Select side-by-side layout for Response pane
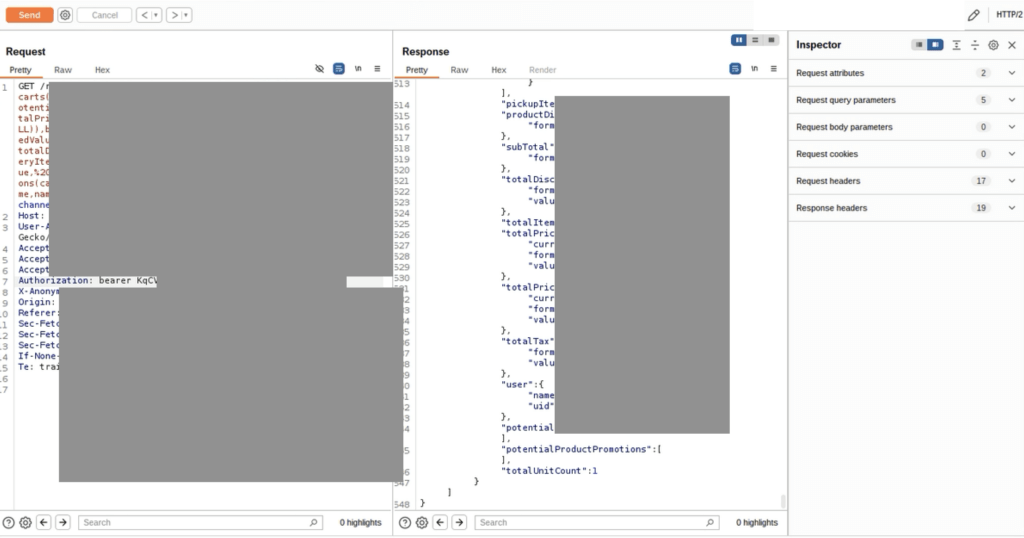The image size is (1024, 538). point(739,40)
